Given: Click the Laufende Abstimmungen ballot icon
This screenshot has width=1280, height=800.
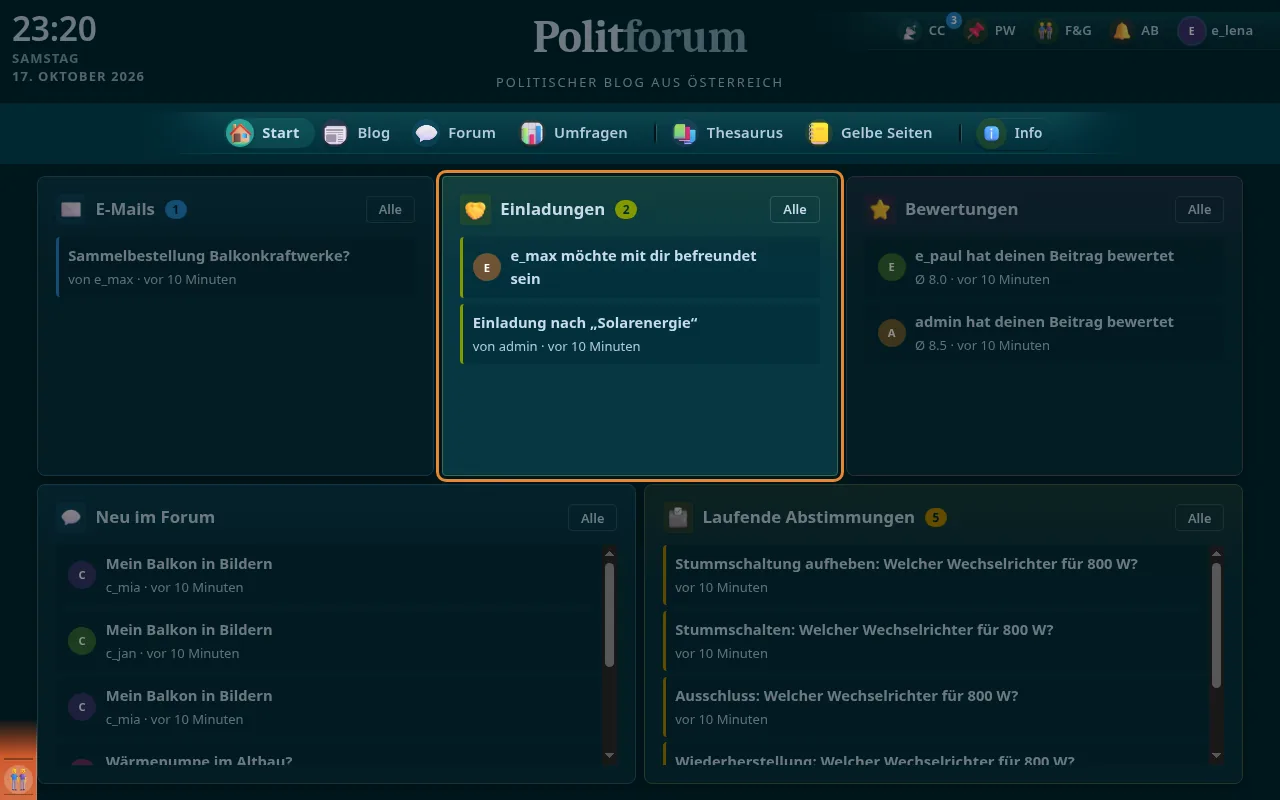Looking at the screenshot, I should click(x=678, y=518).
